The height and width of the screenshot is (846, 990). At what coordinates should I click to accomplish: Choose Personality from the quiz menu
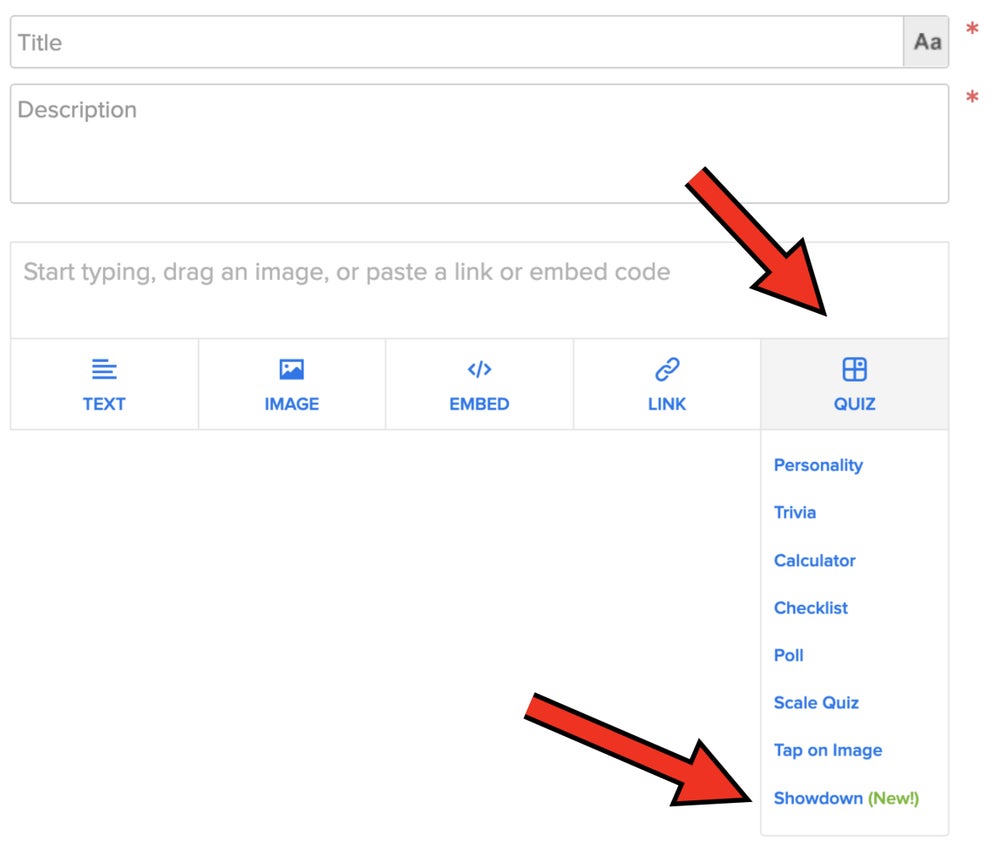pyautogui.click(x=818, y=465)
